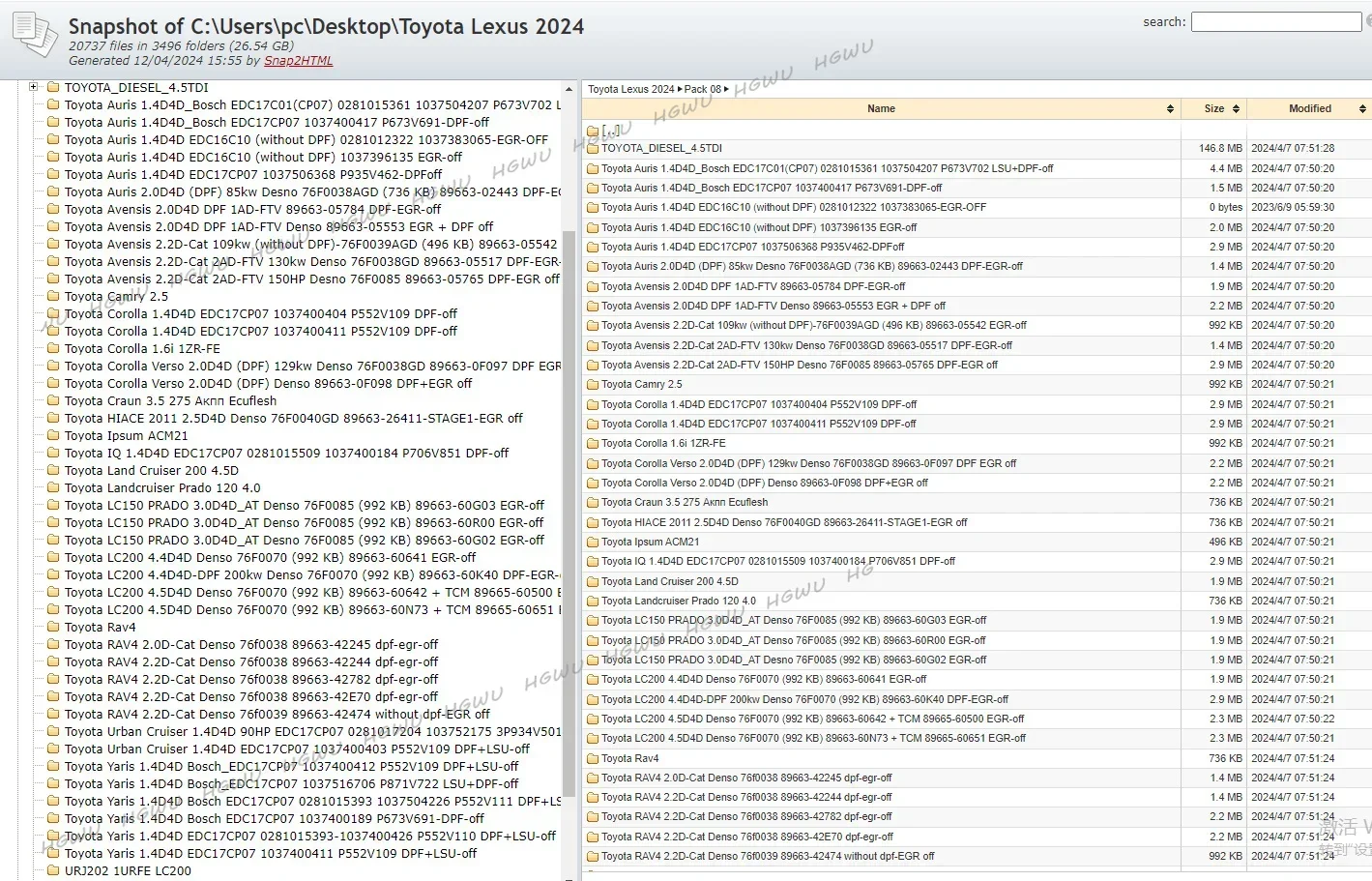Select Toyota LC150 PRADO 89663-60G03 in tree
The height and width of the screenshot is (881, 1372).
coord(305,505)
